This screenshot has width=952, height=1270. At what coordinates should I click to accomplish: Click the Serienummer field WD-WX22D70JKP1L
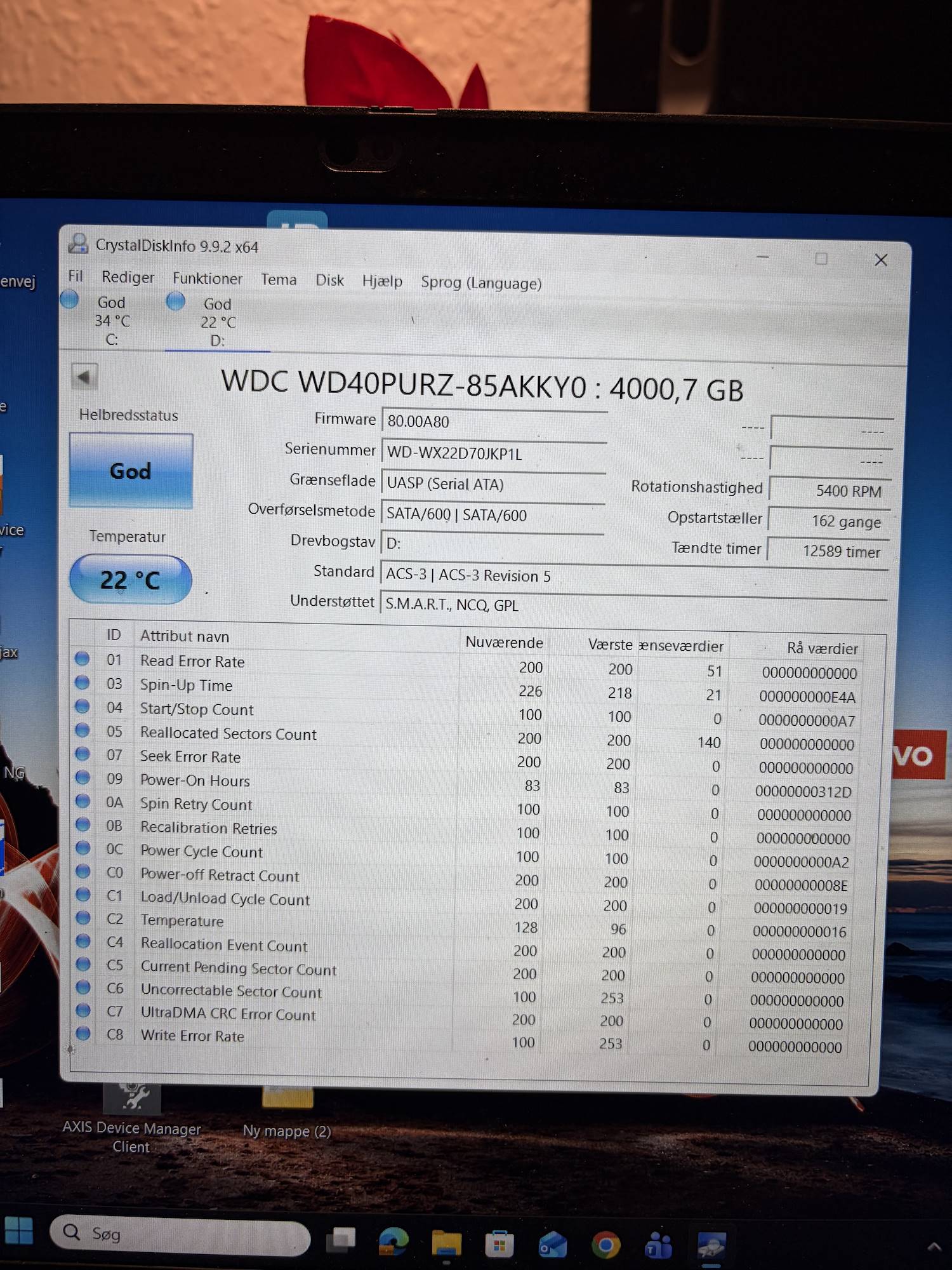(494, 453)
